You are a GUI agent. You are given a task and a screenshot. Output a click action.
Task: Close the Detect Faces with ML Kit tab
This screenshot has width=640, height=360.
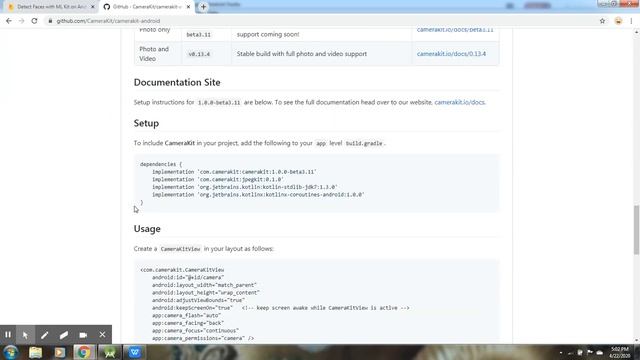tap(93, 7)
